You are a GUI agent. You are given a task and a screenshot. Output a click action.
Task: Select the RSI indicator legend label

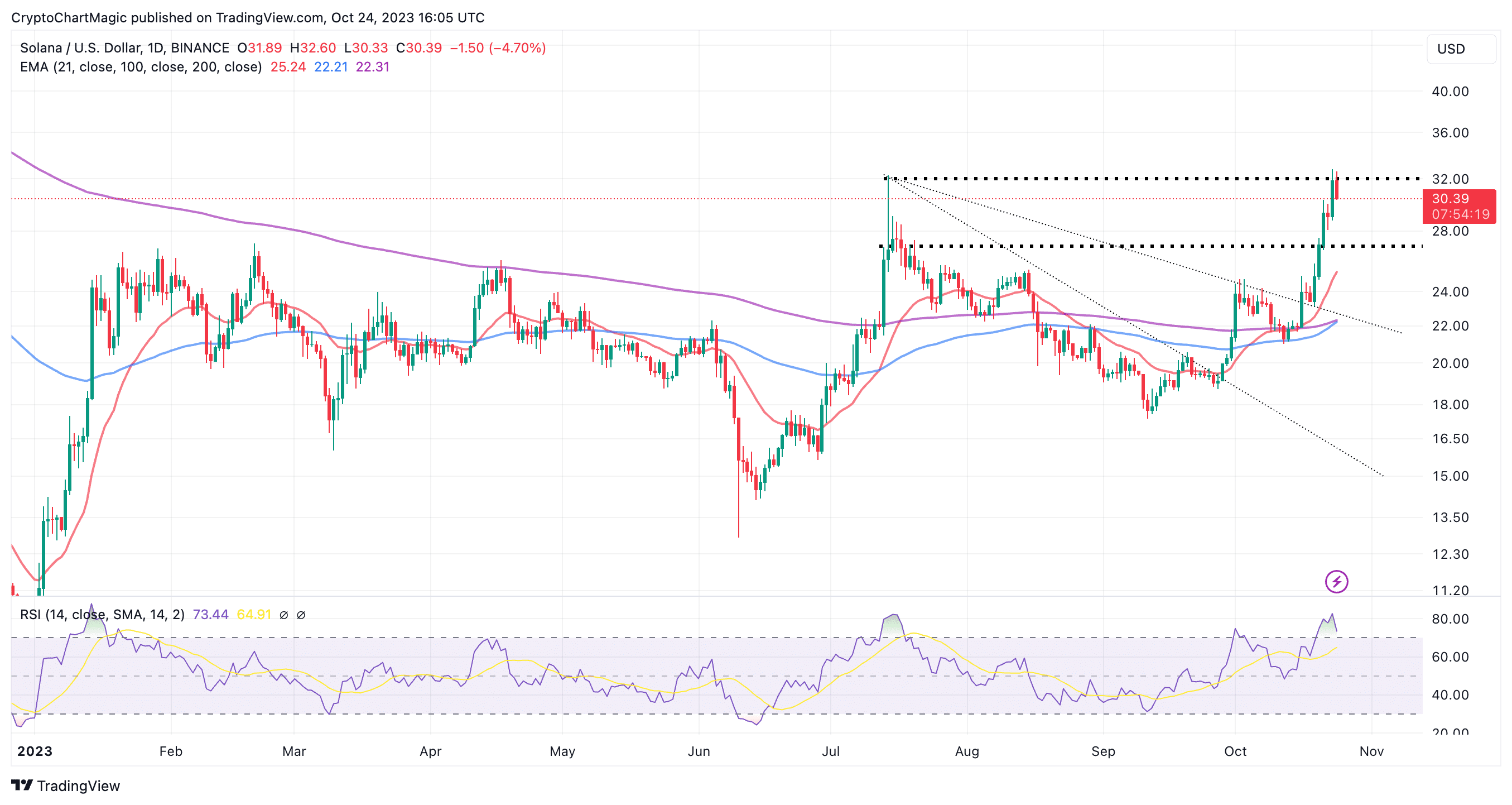pyautogui.click(x=102, y=615)
